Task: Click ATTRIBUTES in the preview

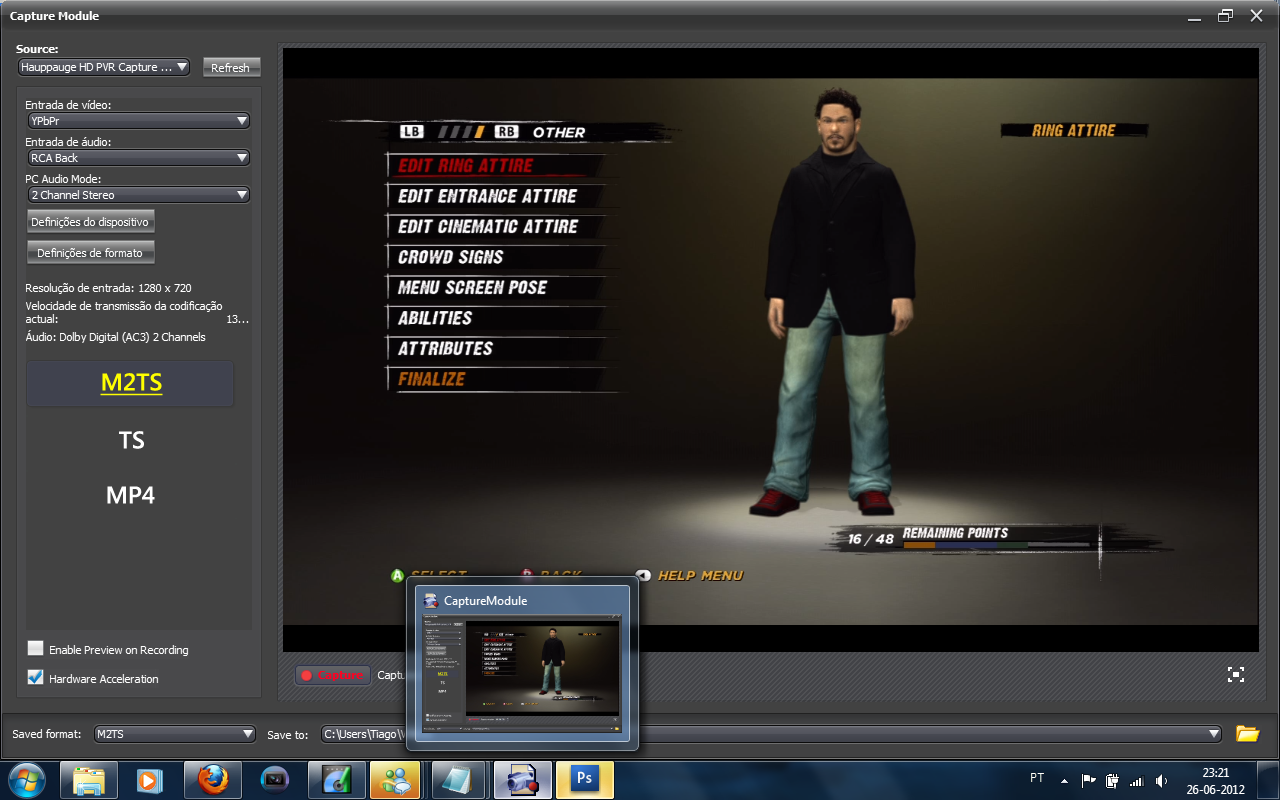Action: coord(446,349)
